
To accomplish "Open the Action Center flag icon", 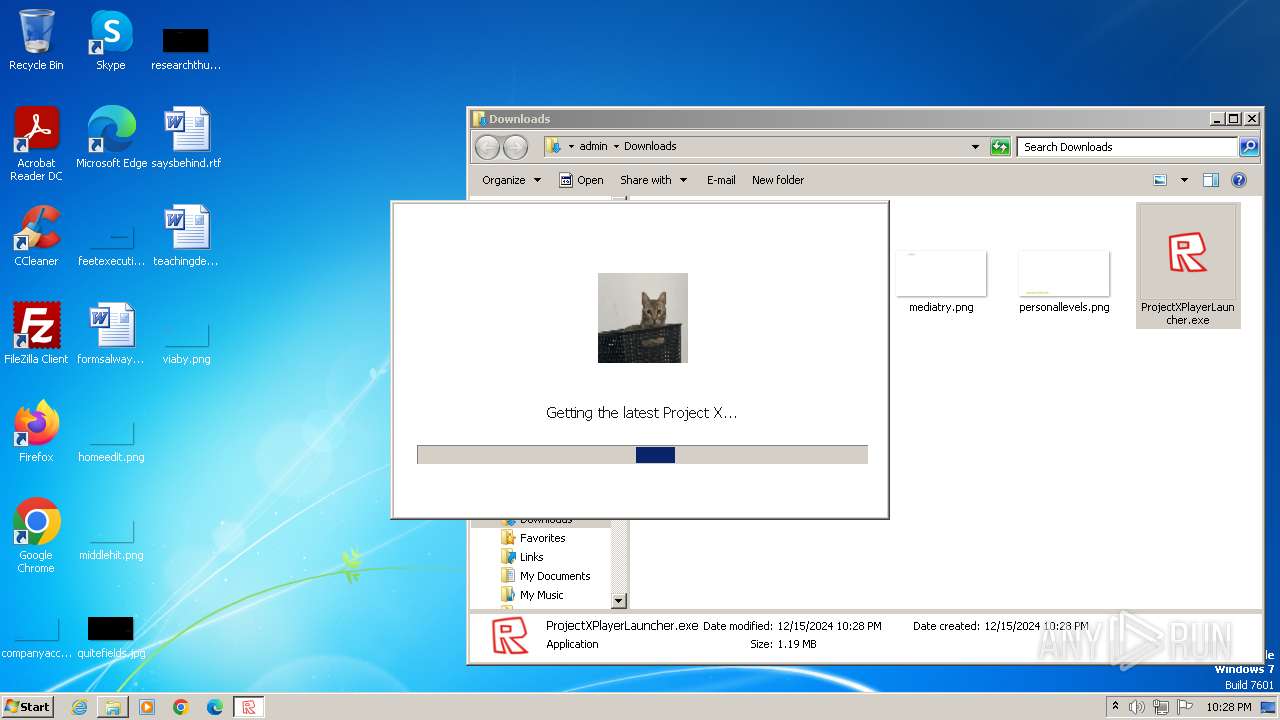I will point(1185,707).
